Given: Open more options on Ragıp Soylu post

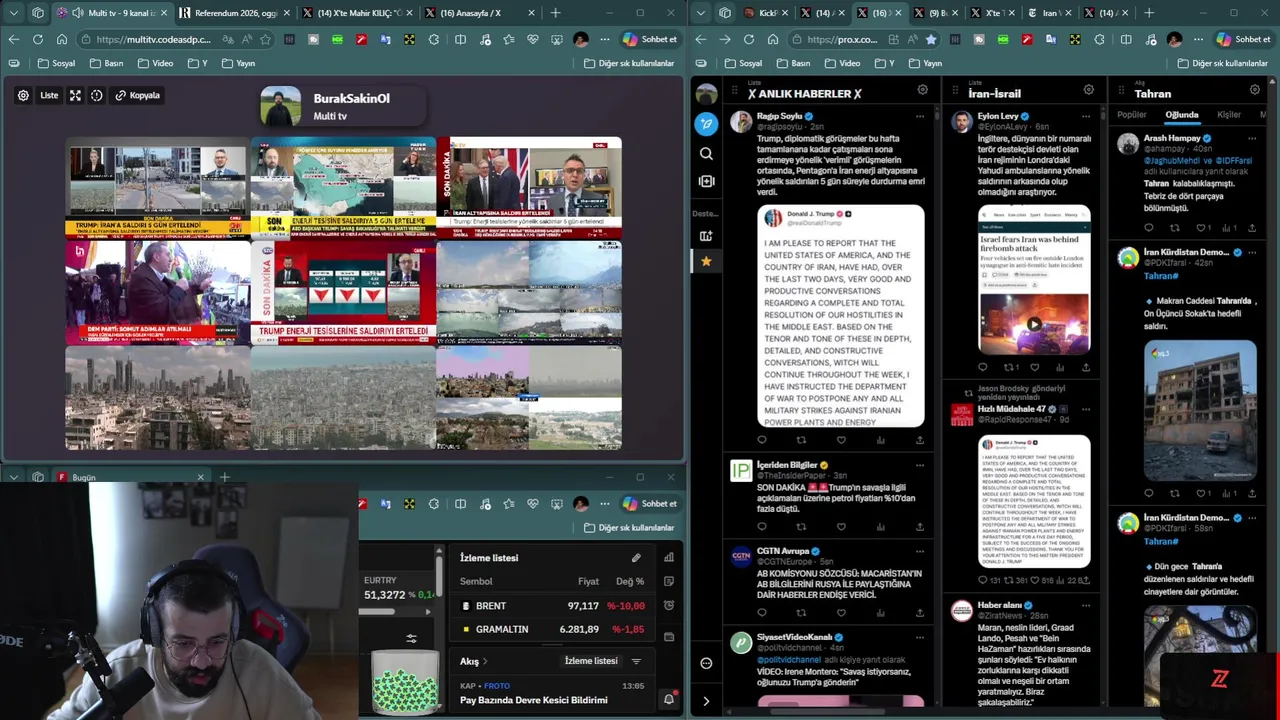Looking at the screenshot, I should pyautogui.click(x=921, y=116).
